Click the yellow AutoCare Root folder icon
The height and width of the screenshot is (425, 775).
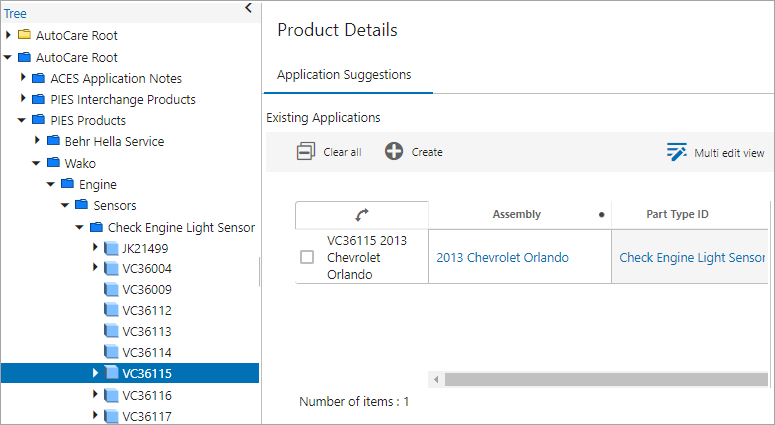coord(25,35)
